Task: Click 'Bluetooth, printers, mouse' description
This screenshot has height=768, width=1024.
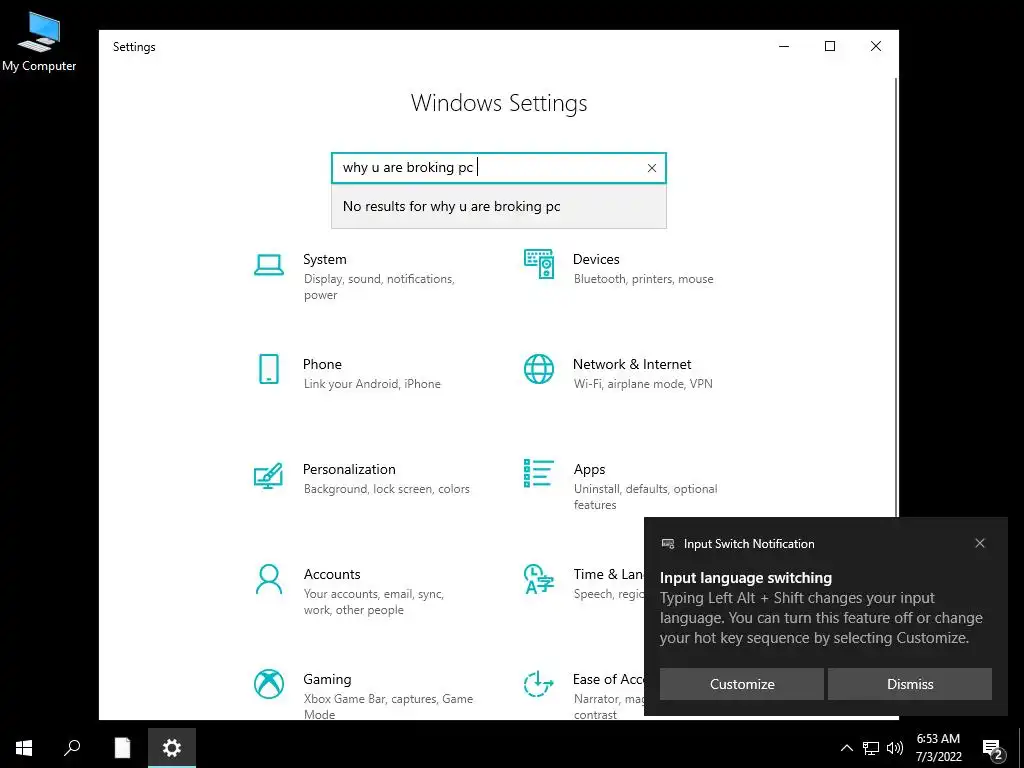Action: [643, 279]
